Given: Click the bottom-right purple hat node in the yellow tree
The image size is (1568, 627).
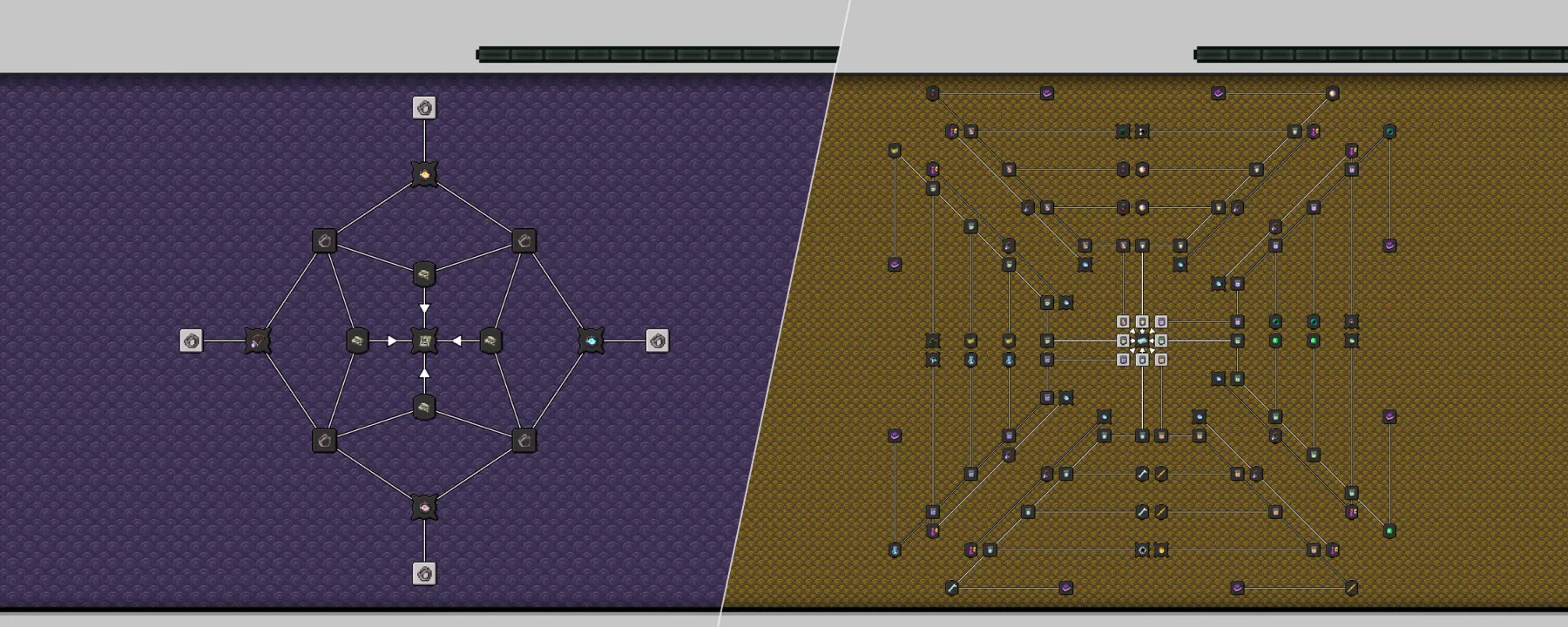Looking at the screenshot, I should tap(1238, 589).
